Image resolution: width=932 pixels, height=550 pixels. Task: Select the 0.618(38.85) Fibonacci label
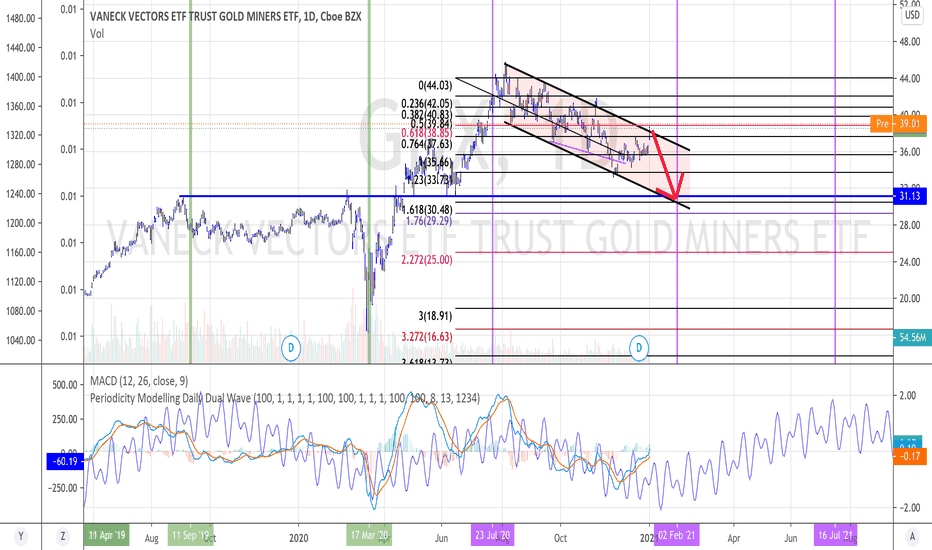[x=427, y=133]
